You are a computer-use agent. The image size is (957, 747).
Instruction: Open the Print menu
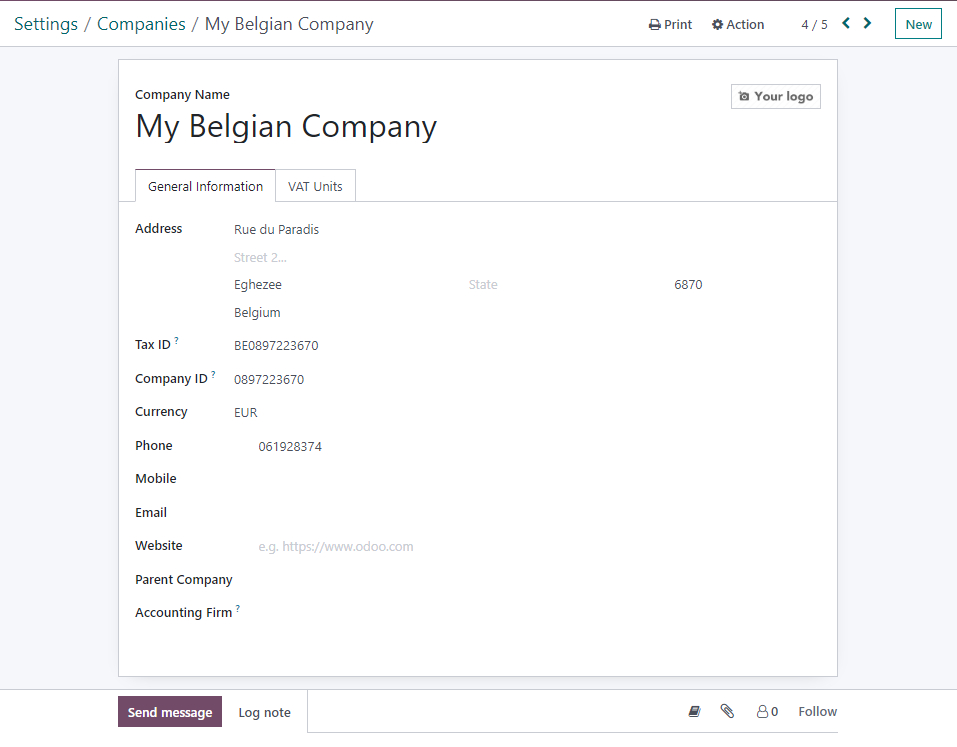670,24
